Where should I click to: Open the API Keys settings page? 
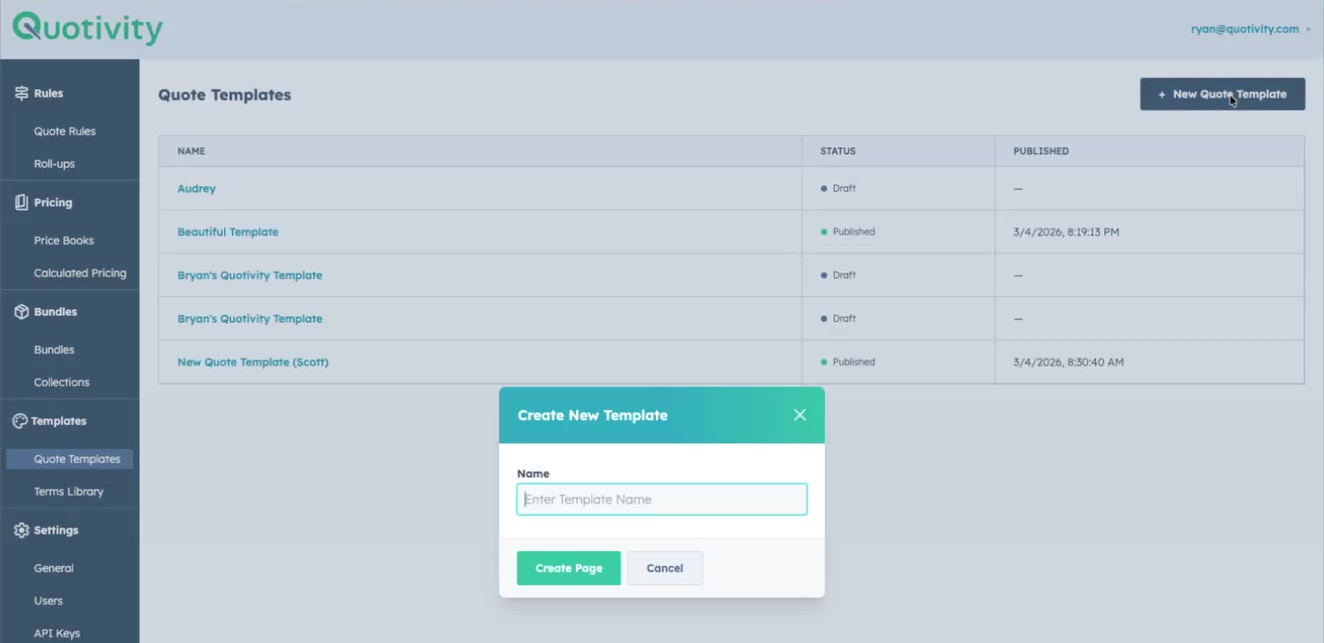tap(57, 633)
